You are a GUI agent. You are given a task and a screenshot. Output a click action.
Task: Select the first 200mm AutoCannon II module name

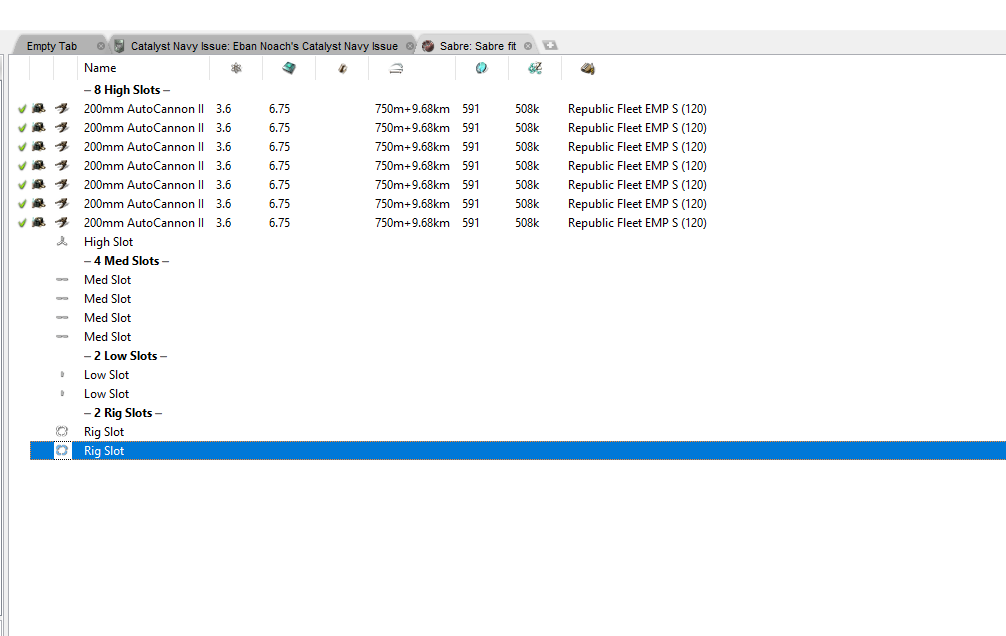tap(144, 109)
